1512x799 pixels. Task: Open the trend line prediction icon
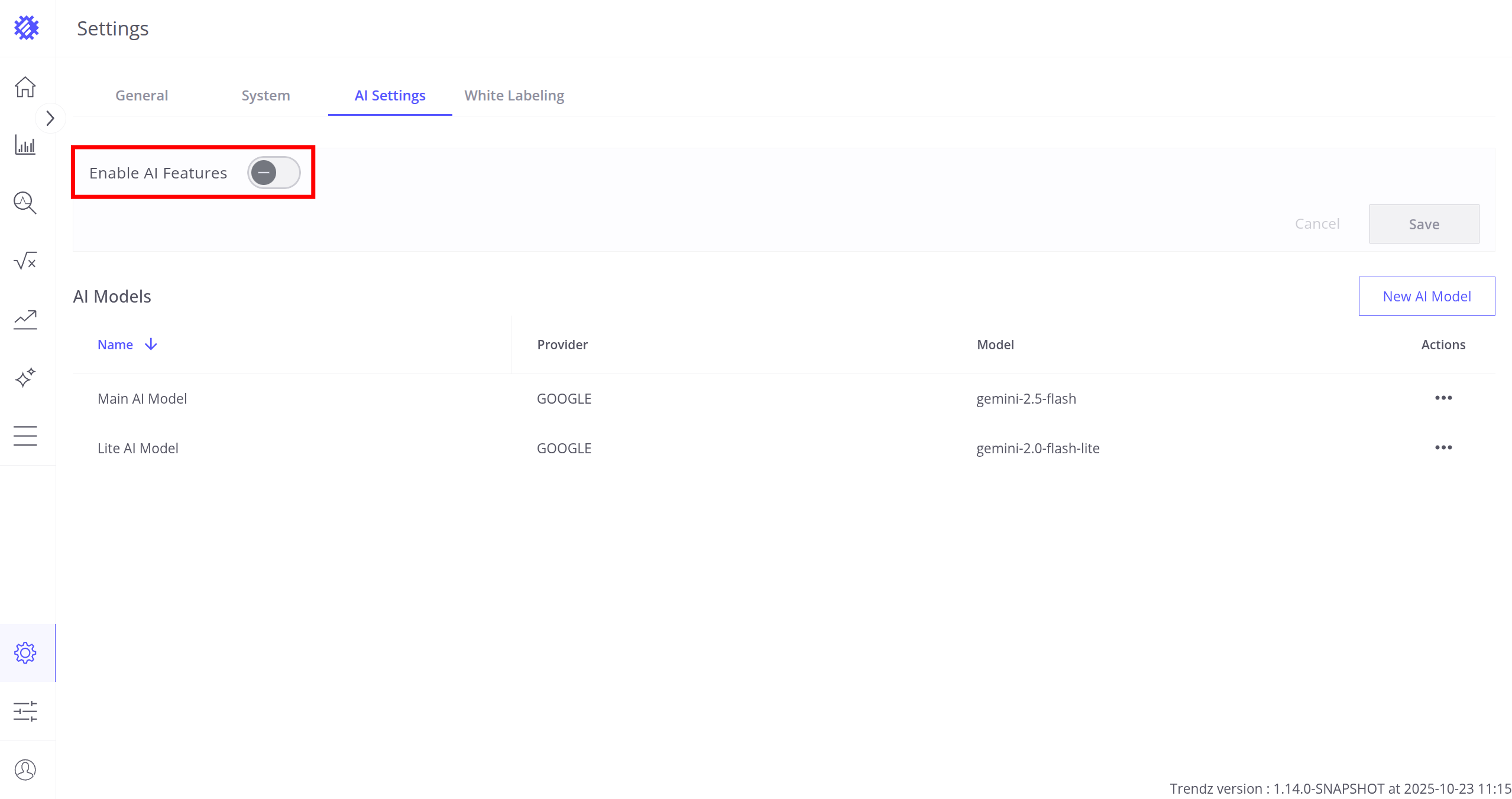[25, 319]
